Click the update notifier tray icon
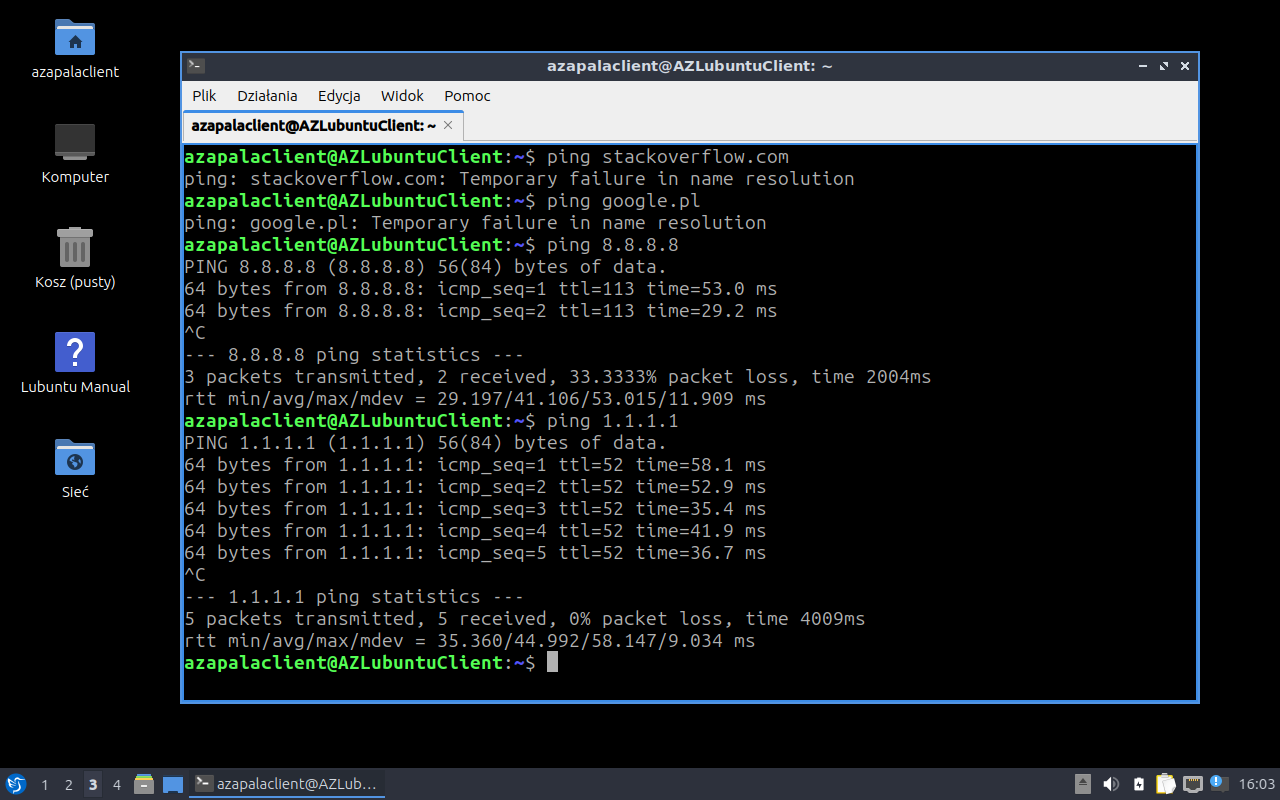 coord(1219,783)
